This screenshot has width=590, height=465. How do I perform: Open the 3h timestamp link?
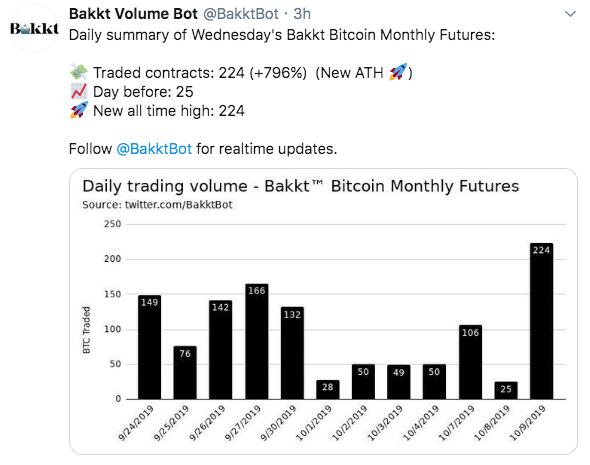[x=302, y=14]
